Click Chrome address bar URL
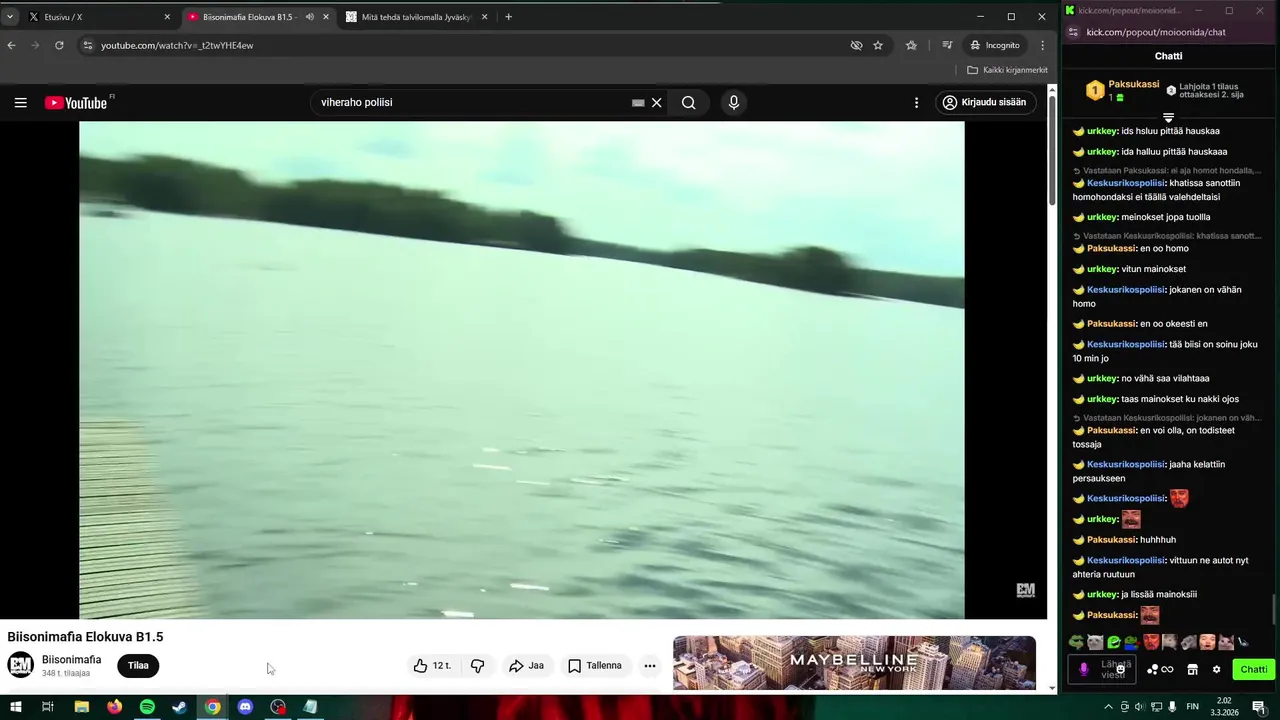 (x=177, y=45)
